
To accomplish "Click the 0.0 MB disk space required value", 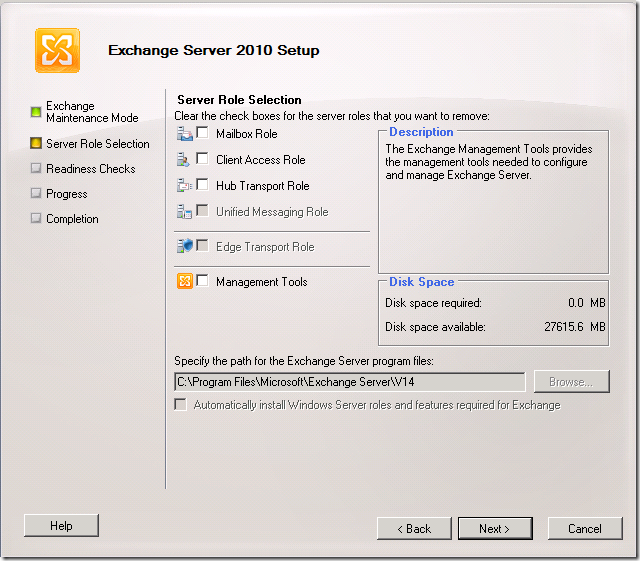I will tap(587, 303).
